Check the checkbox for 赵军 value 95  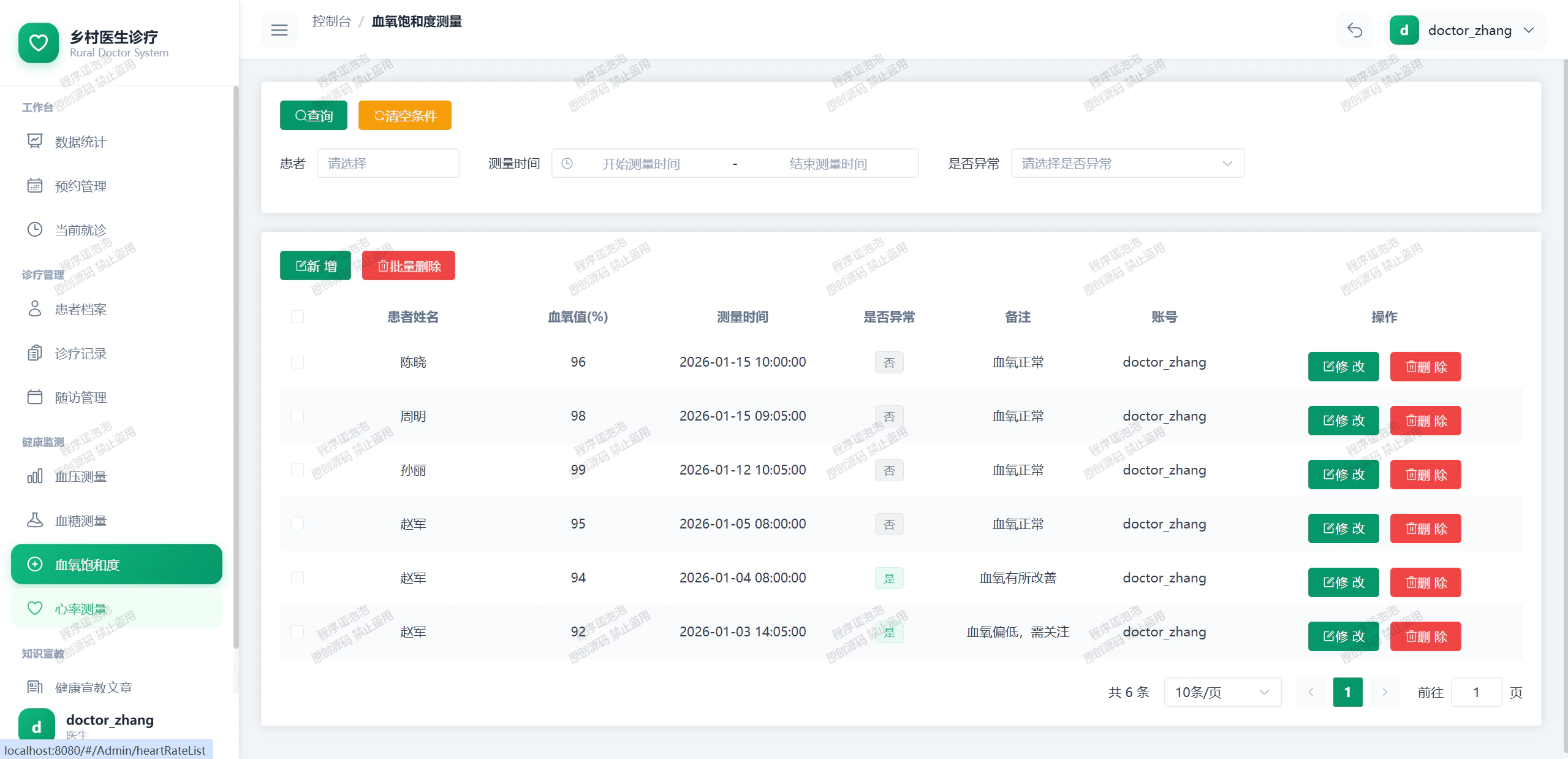tap(297, 524)
